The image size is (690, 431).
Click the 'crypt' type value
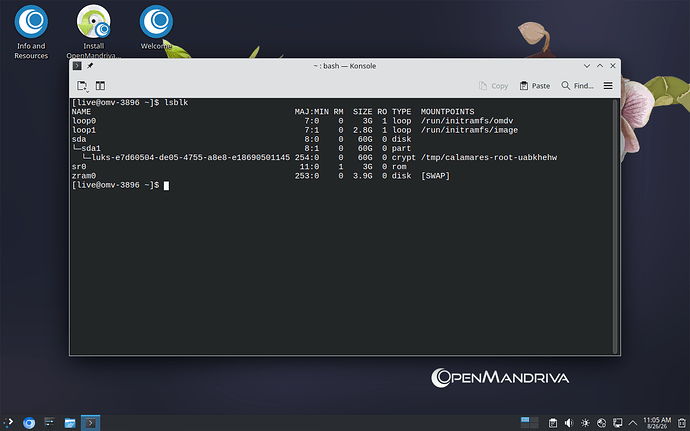point(404,158)
